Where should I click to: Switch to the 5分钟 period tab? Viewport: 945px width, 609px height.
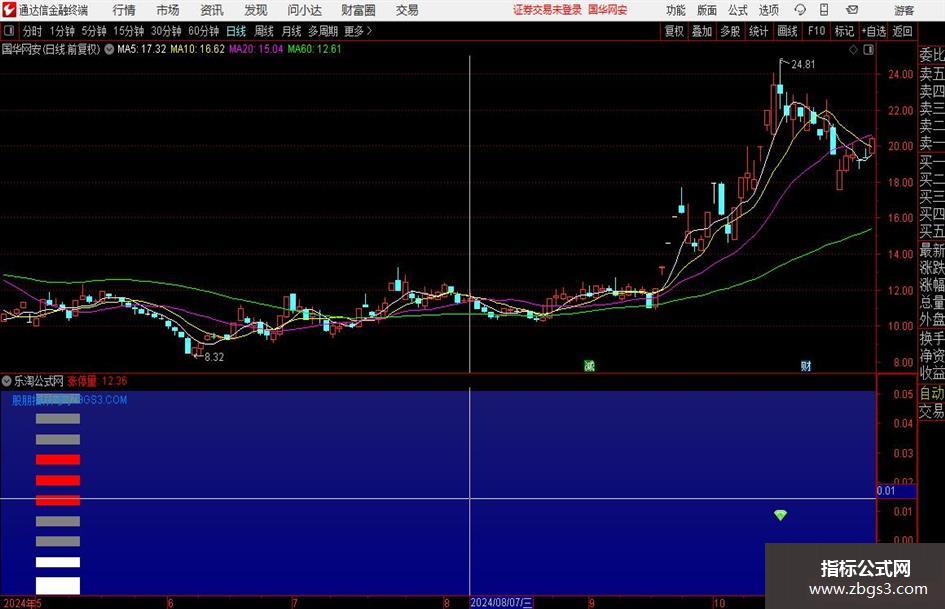(x=94, y=31)
